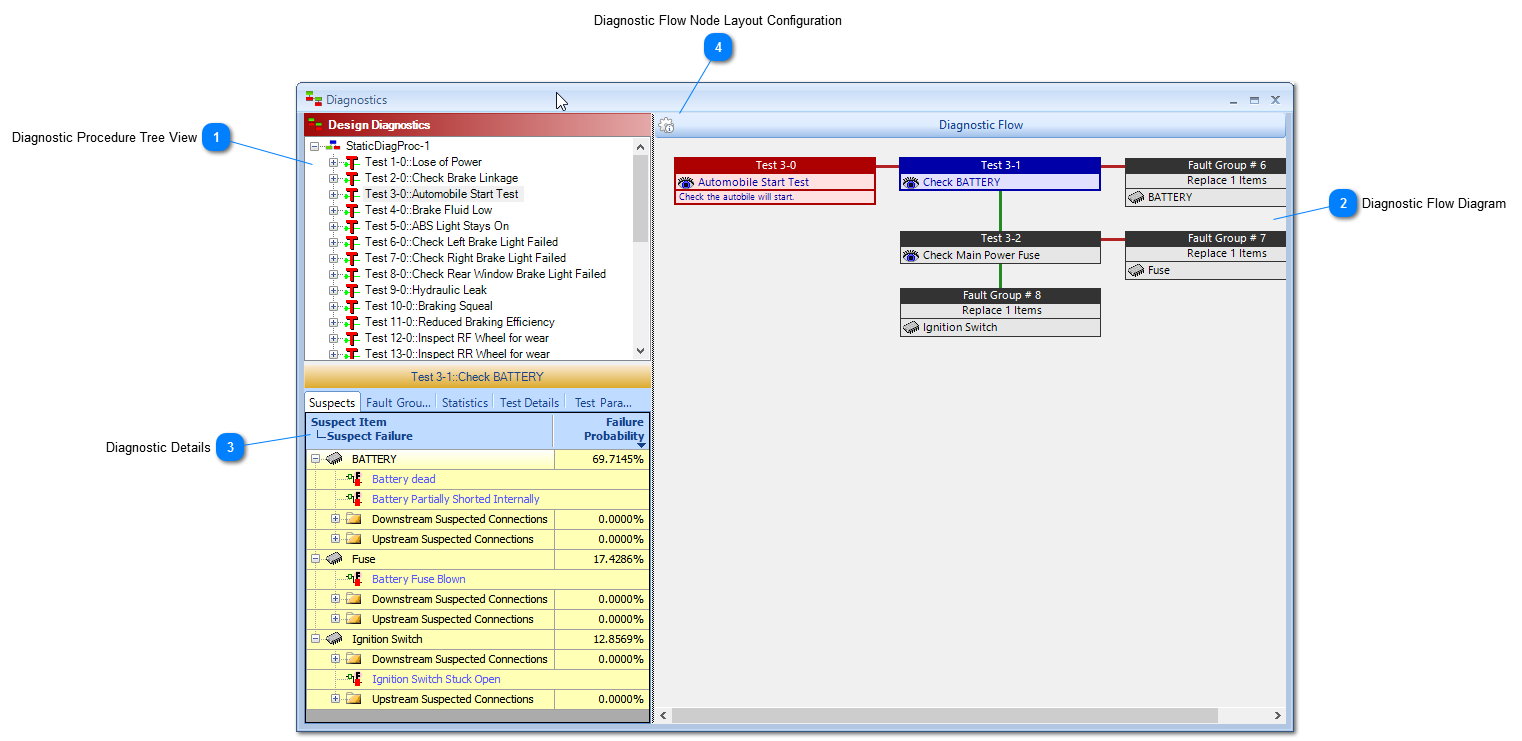Click the eye icon beside Check BATTERY node
This screenshot has height=741, width=1522.
pyautogui.click(x=911, y=183)
